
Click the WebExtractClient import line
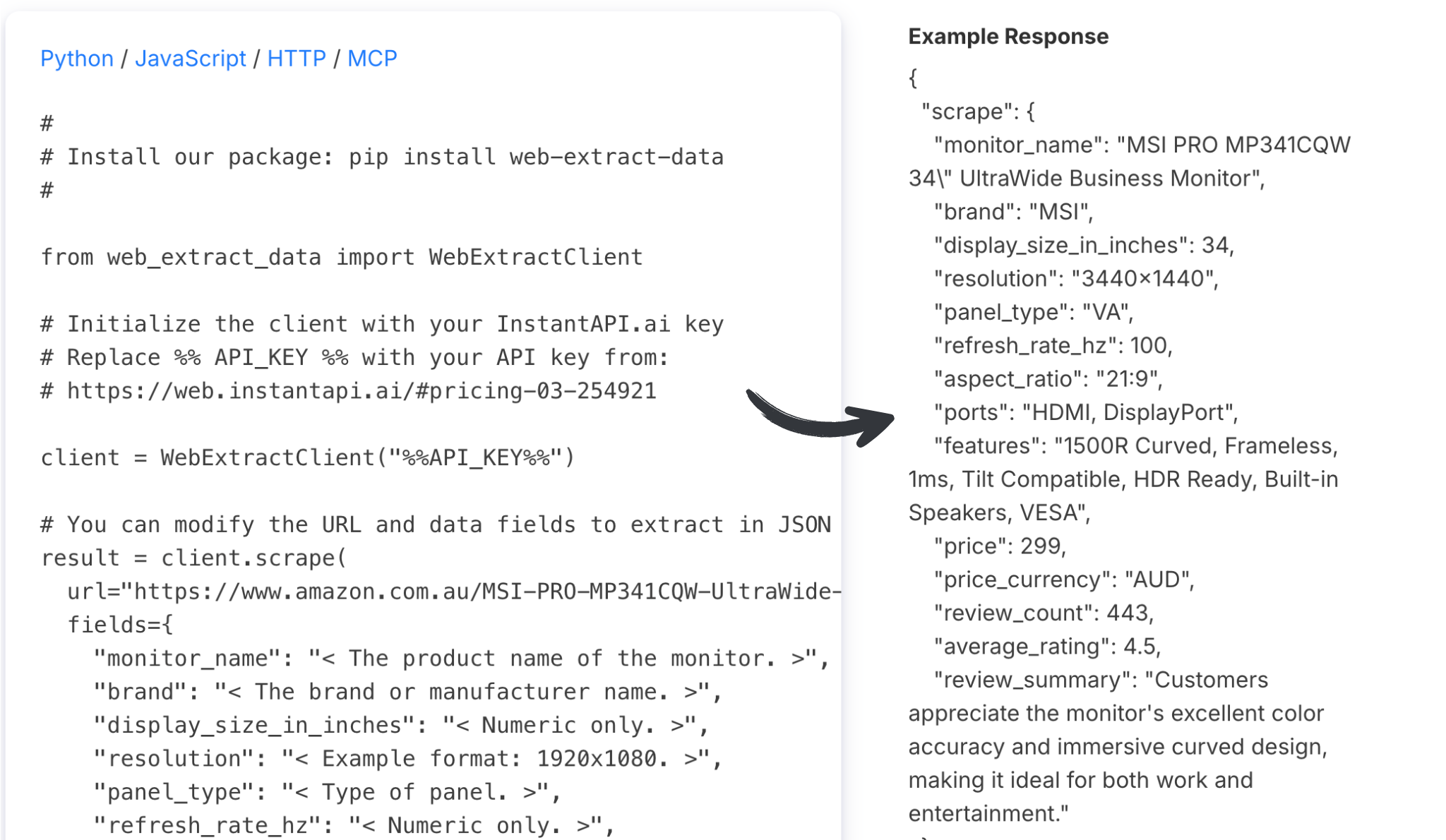click(x=342, y=257)
